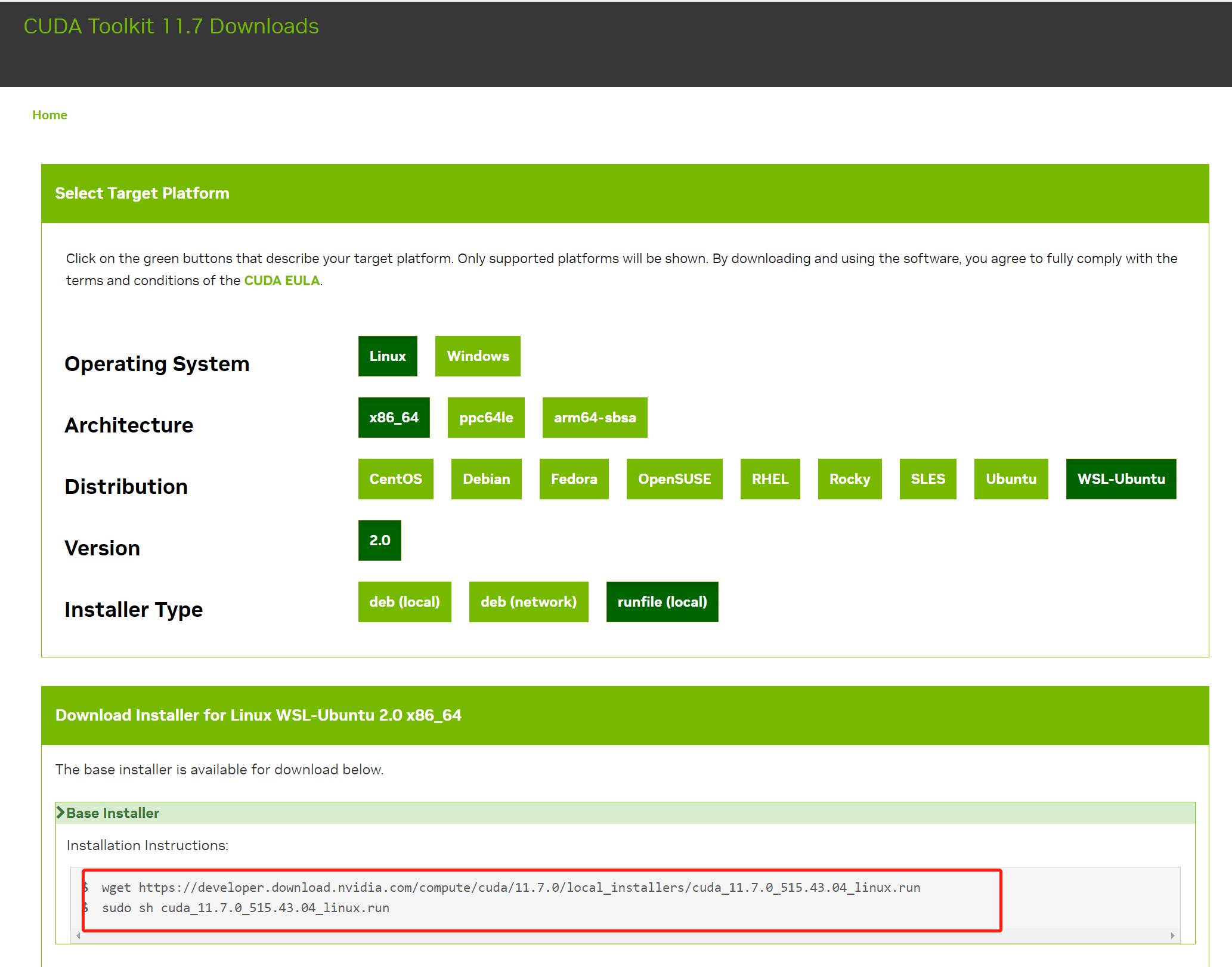Image resolution: width=1232 pixels, height=967 pixels.
Task: Choose the ppc64le architecture
Action: click(x=485, y=418)
